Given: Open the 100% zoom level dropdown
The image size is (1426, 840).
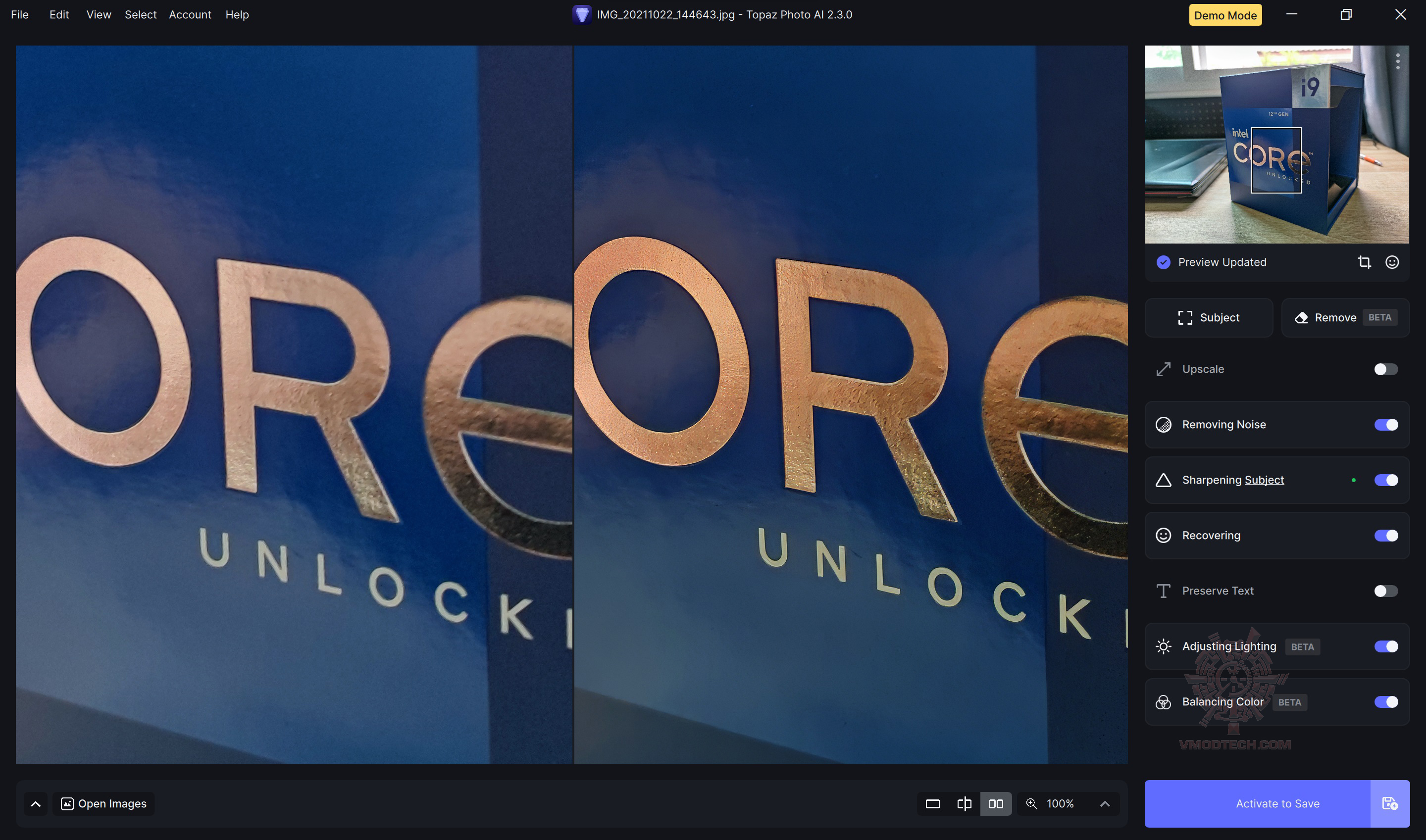Looking at the screenshot, I should coord(1105,803).
